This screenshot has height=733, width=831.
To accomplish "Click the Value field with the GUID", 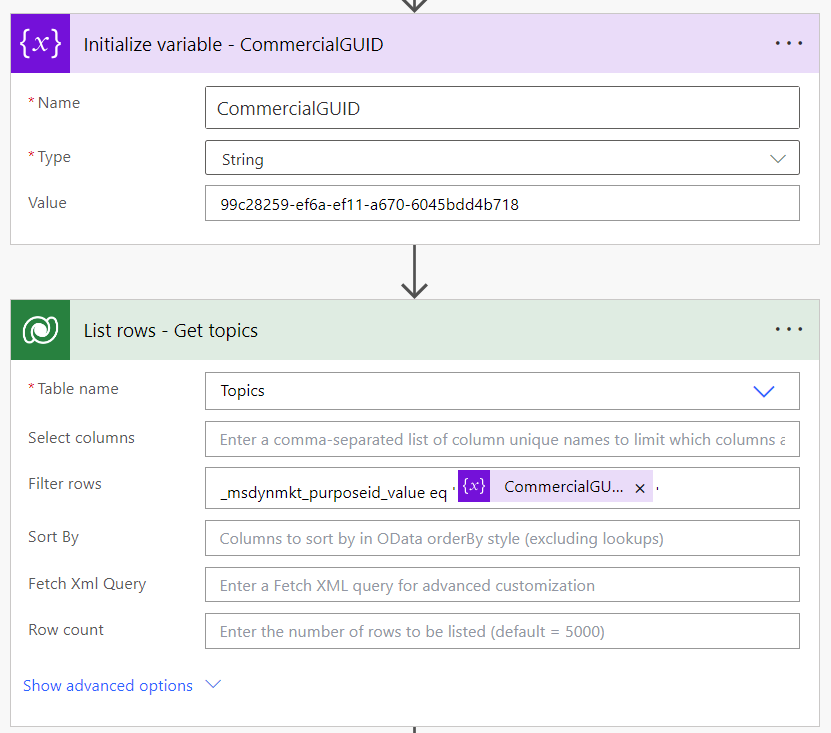I will click(x=501, y=204).
